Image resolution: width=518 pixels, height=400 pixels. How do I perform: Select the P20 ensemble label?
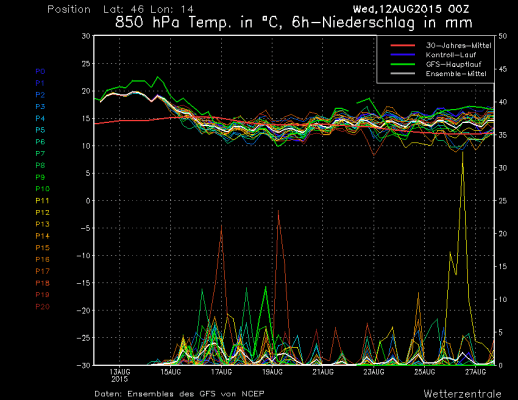[x=42, y=306]
